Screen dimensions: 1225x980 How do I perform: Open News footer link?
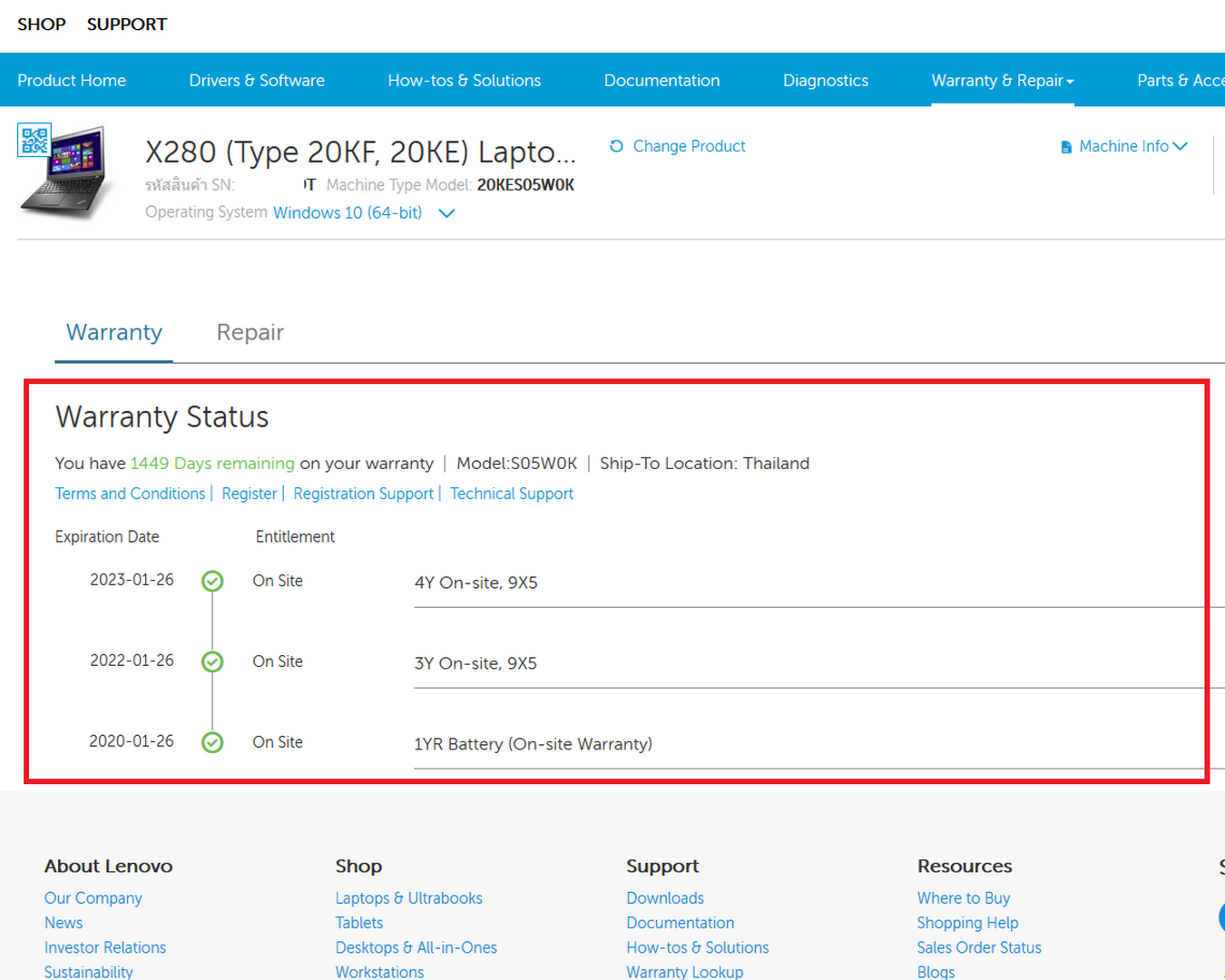coord(64,923)
